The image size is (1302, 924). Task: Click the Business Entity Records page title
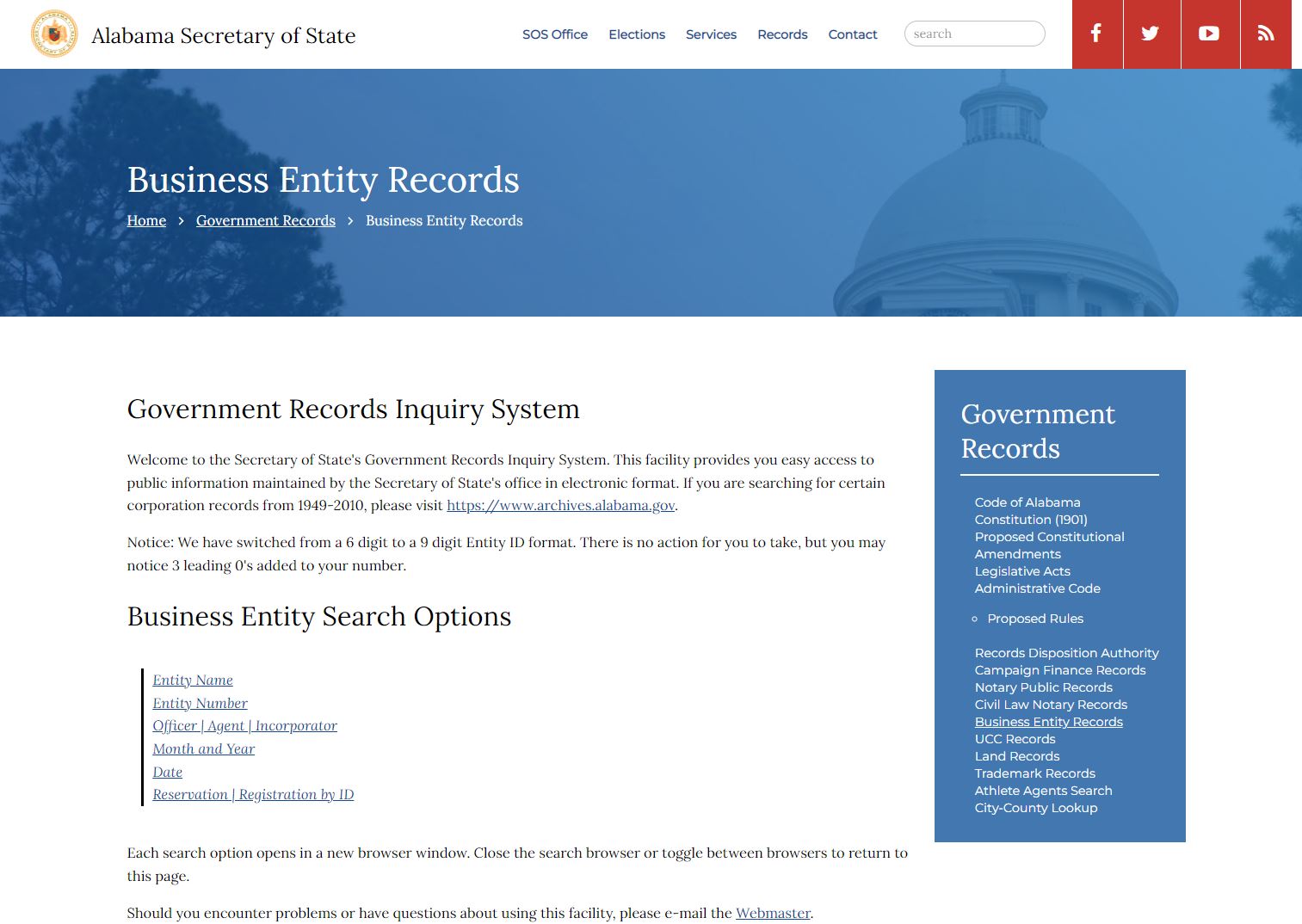click(x=324, y=180)
